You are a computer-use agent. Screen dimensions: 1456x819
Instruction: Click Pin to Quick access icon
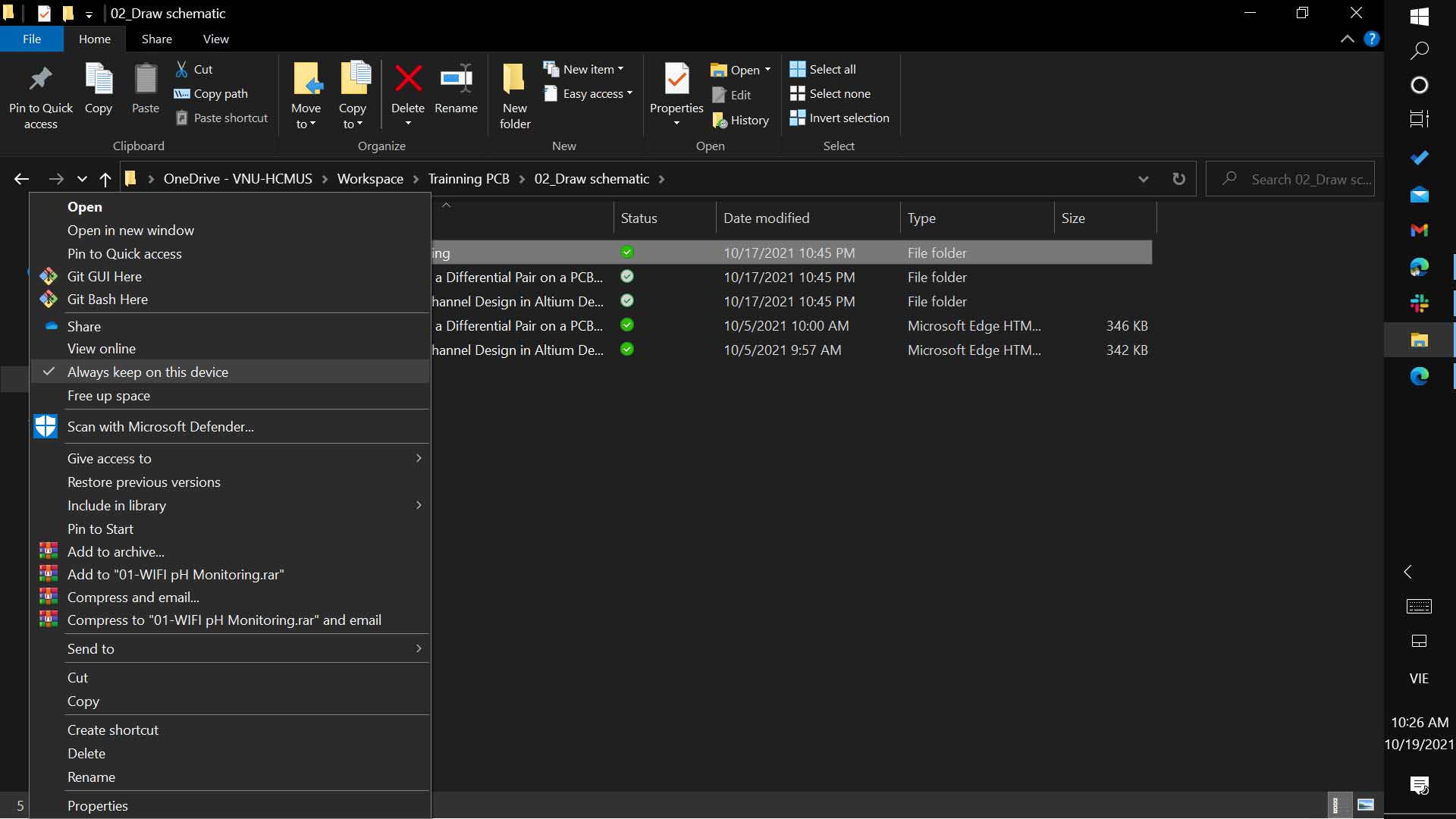pyautogui.click(x=40, y=79)
